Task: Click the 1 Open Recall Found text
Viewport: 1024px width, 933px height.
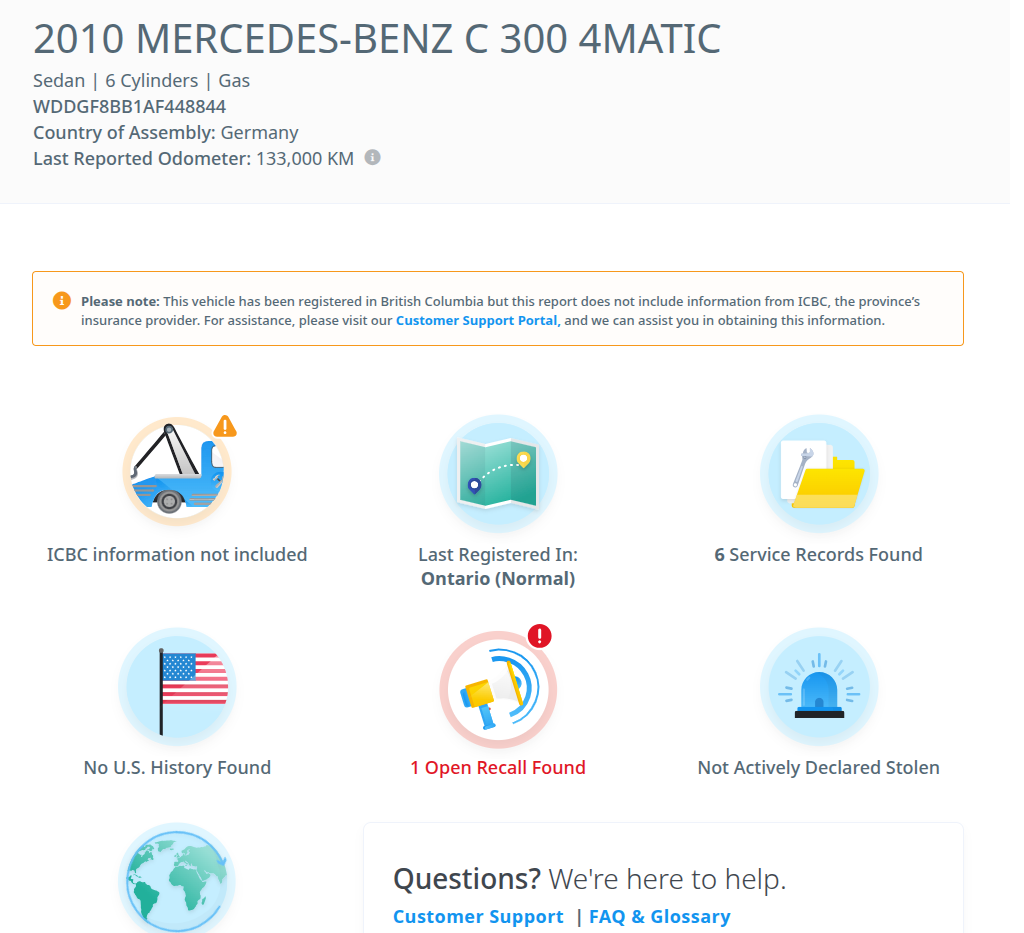Action: 497,768
